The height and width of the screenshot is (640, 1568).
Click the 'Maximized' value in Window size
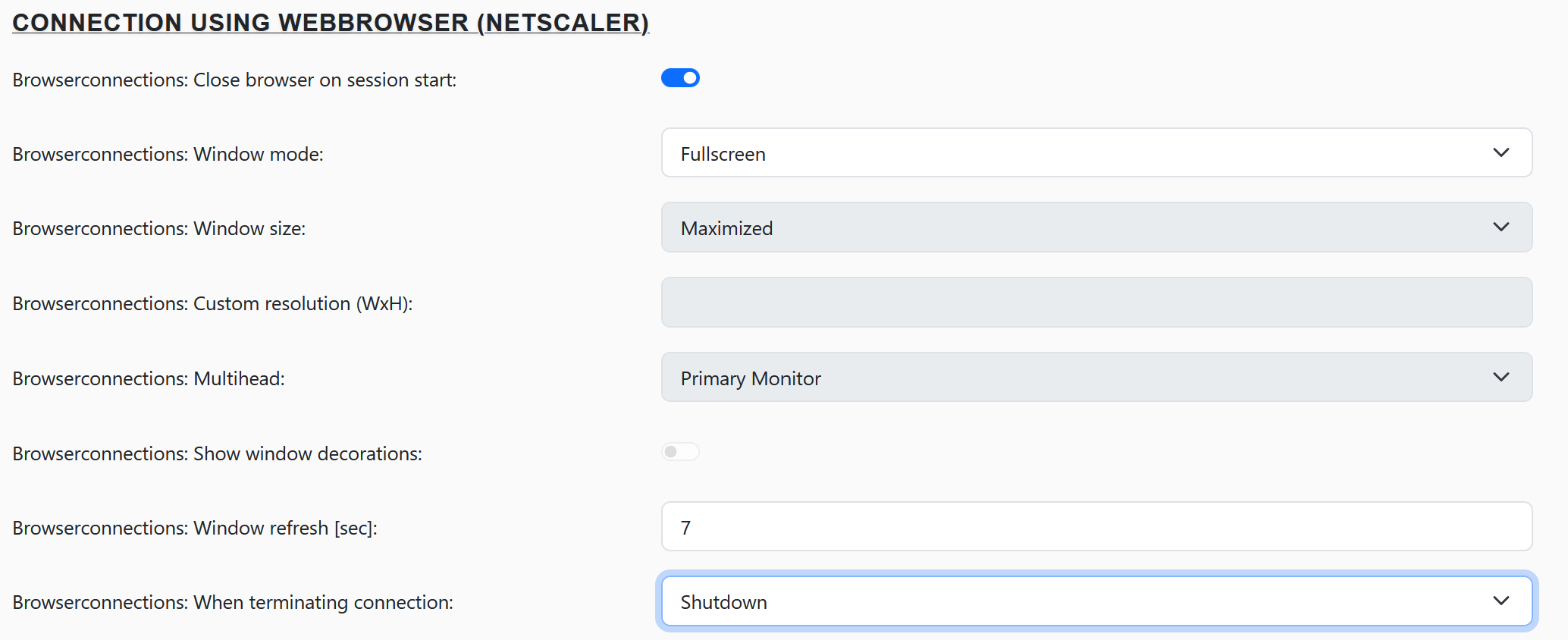(726, 228)
